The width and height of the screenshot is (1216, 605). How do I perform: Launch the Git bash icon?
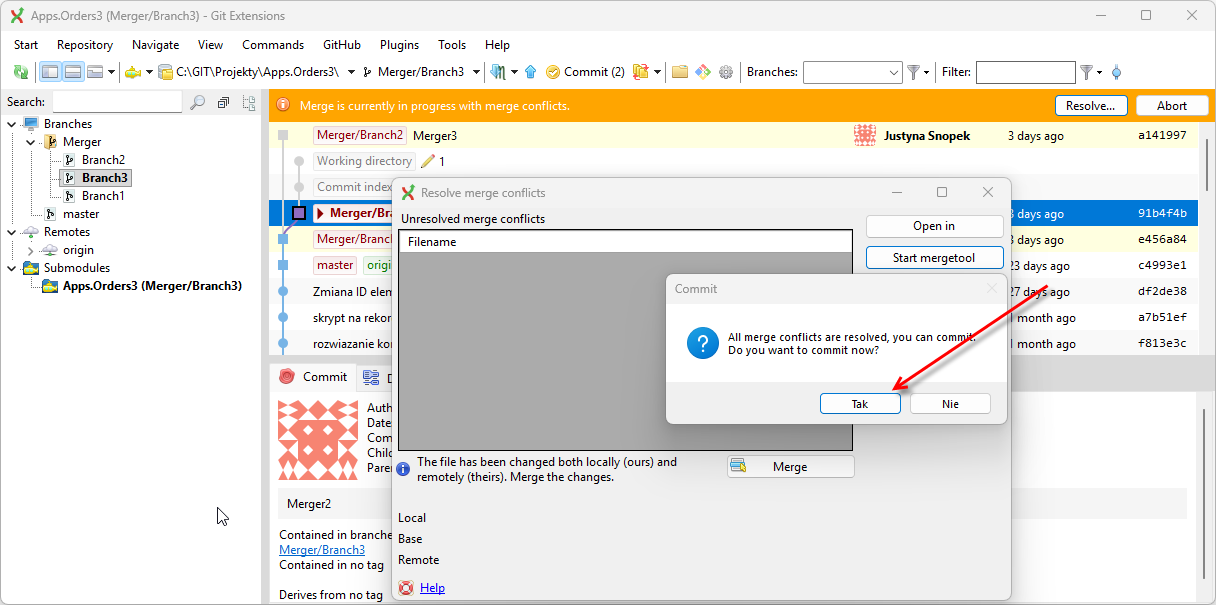pyautogui.click(x=703, y=72)
